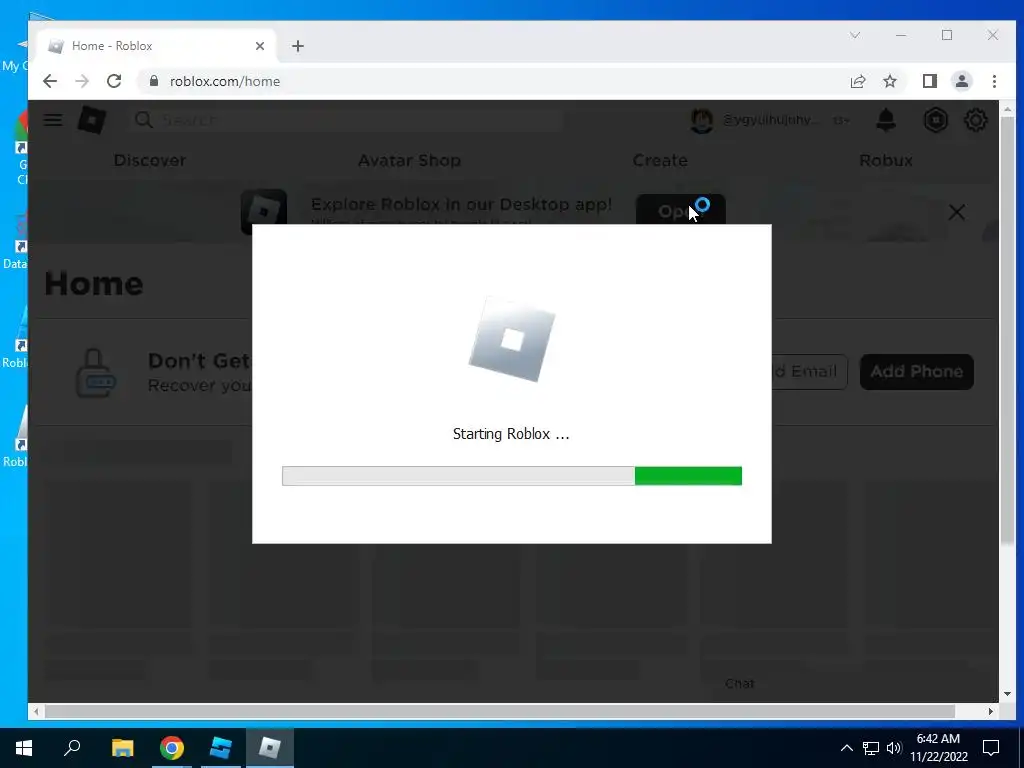Open the Windows Start menu
The height and width of the screenshot is (768, 1024).
tap(24, 748)
